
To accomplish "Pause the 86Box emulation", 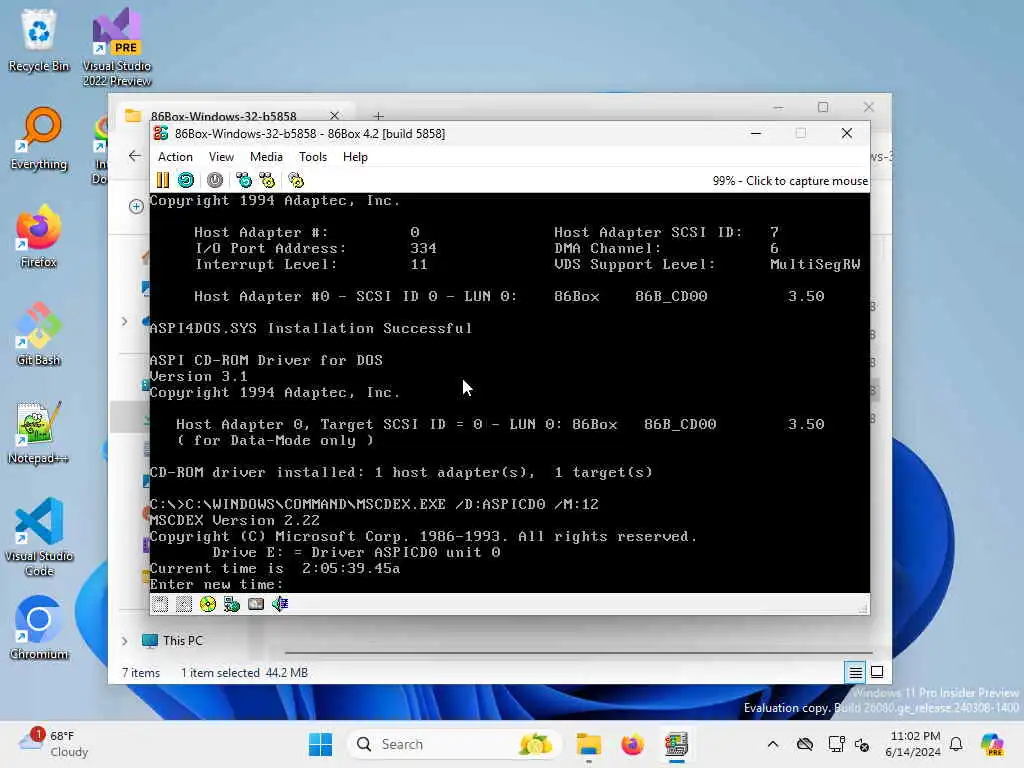I will click(163, 180).
